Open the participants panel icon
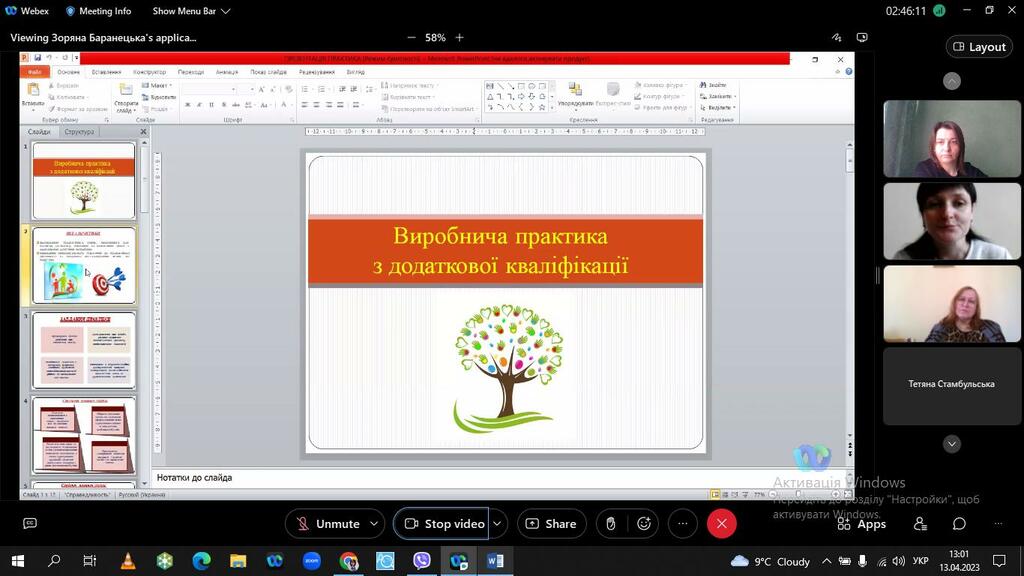 (x=920, y=524)
